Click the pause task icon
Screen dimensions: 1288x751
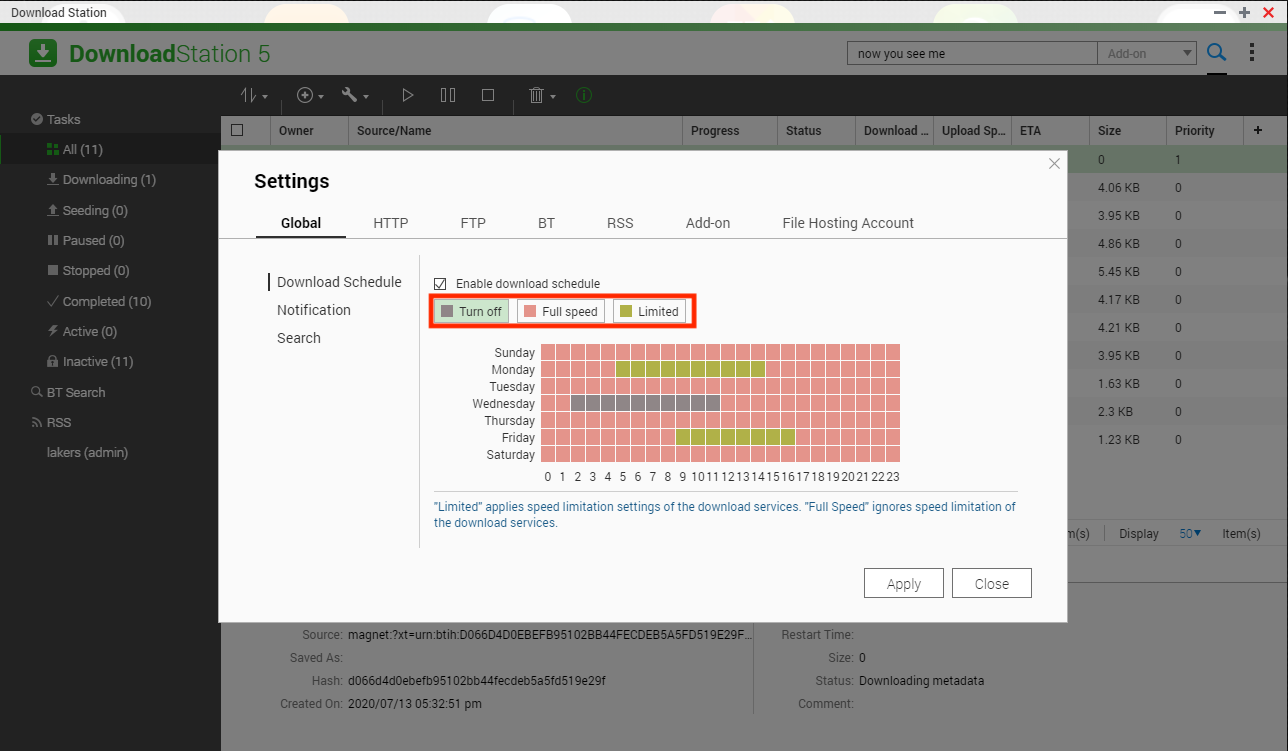[x=448, y=96]
